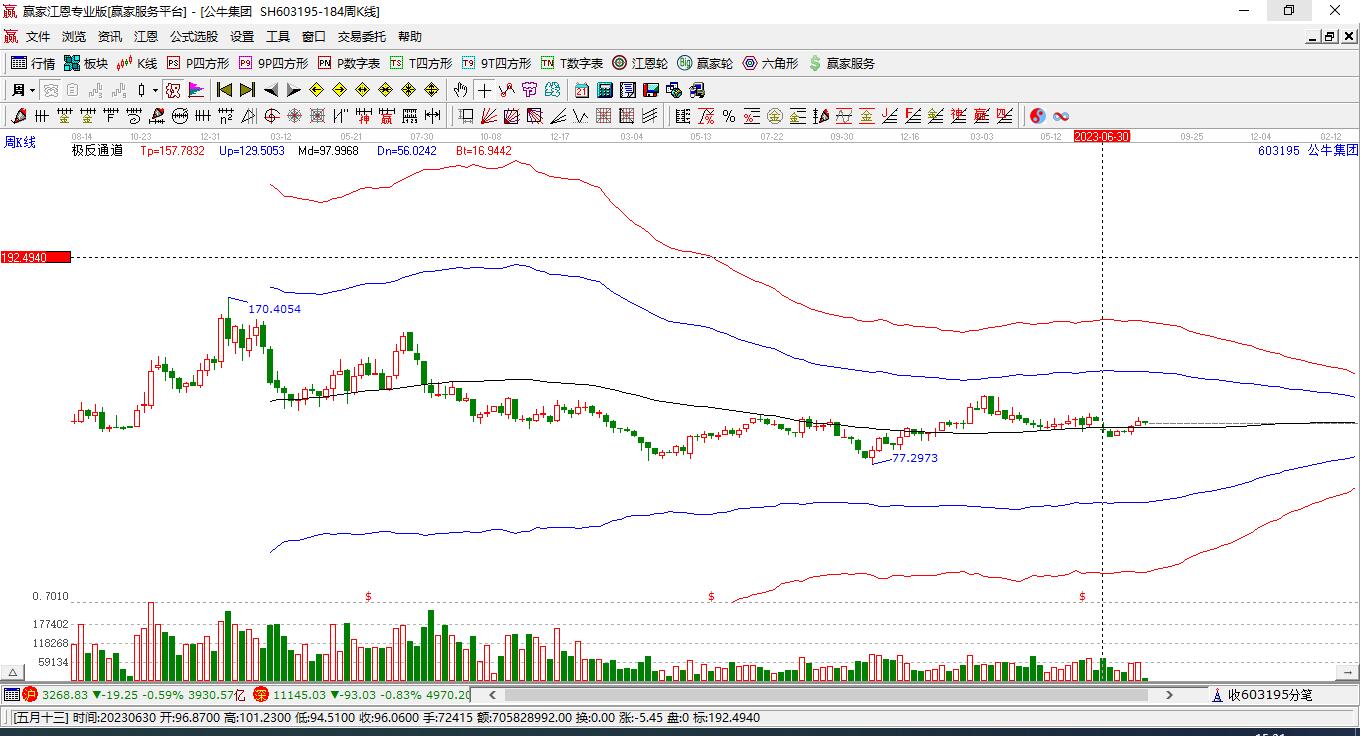
Task: Open the 江恩 menu
Action: tap(146, 37)
